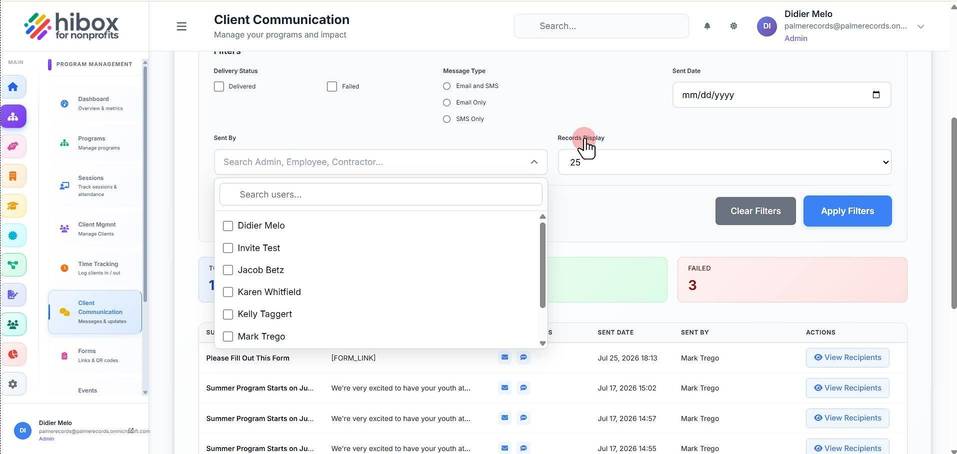The height and width of the screenshot is (454, 957).
Task: Open the settings gear icon in the header
Action: 734,26
